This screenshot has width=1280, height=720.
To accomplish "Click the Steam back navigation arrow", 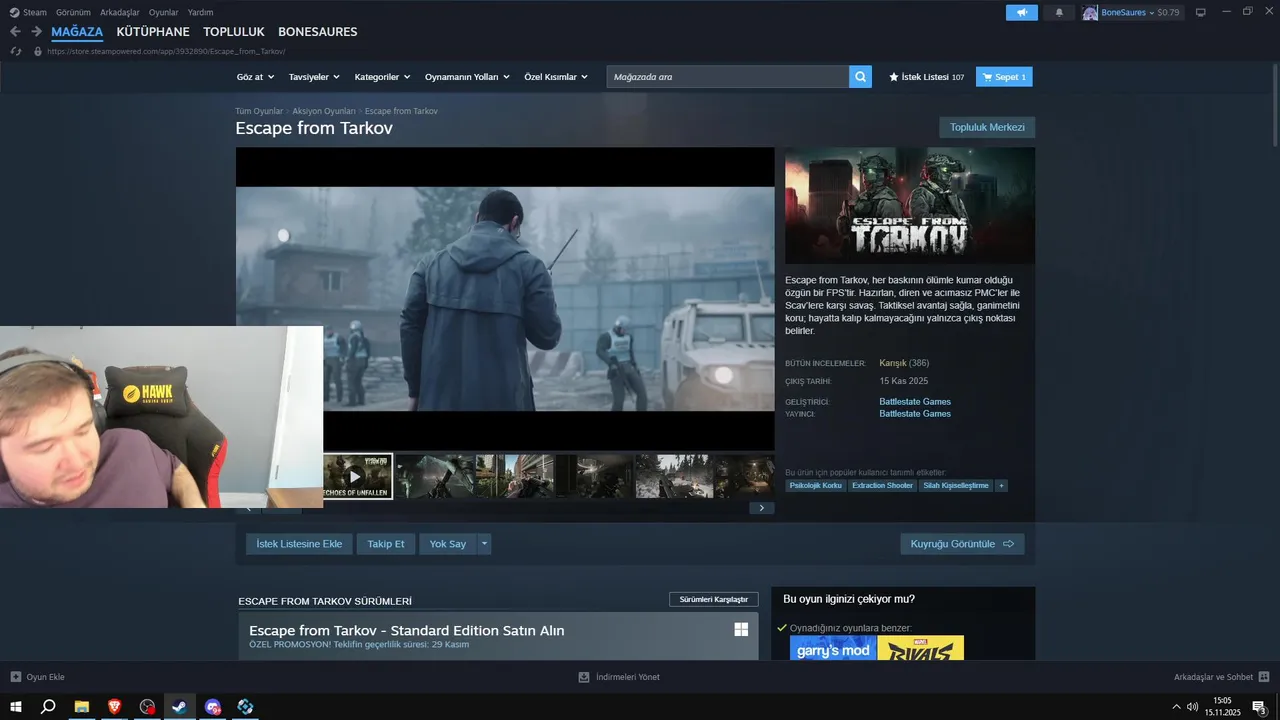I will [x=15, y=32].
